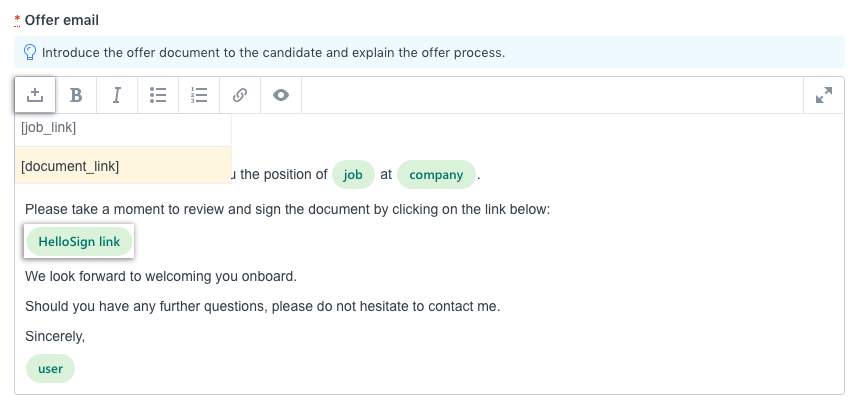Insert a bulleted list

tap(158, 95)
